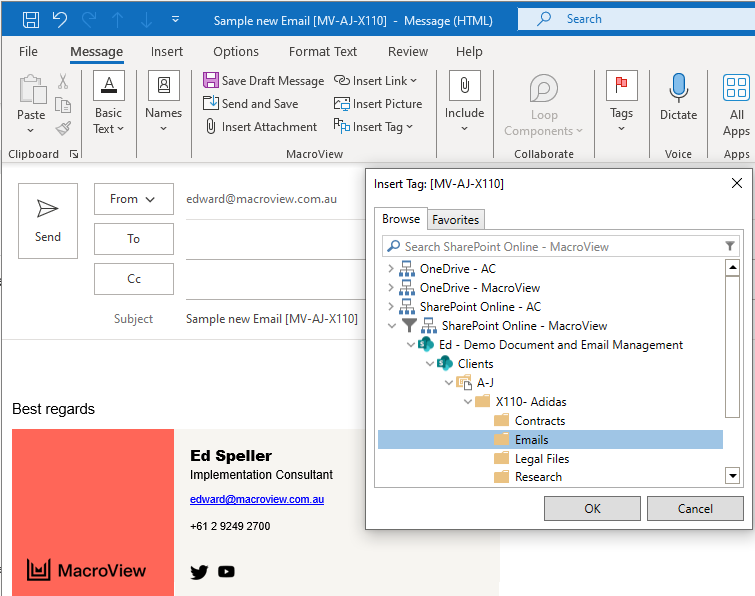Collapse Ed - Demo Document and Email Management
This screenshot has height=596, width=755.
411,345
